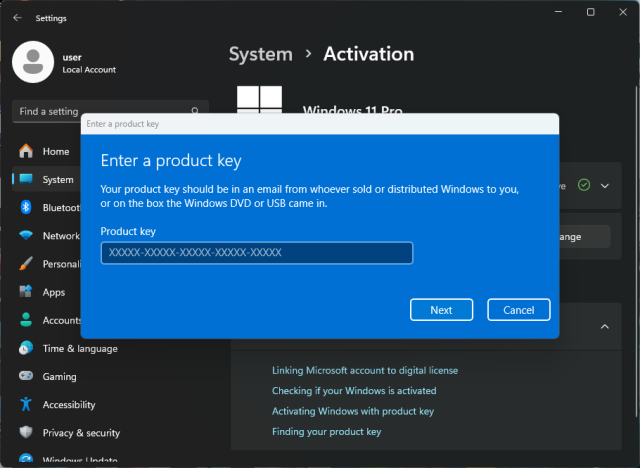This screenshot has width=640, height=468.
Task: Select the Personalization paintbrush icon
Action: (x=26, y=264)
